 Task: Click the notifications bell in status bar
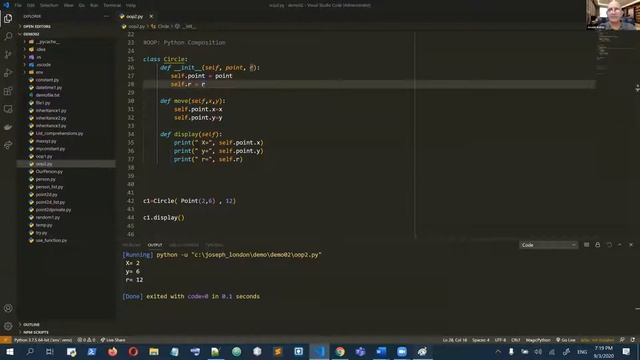[633, 340]
